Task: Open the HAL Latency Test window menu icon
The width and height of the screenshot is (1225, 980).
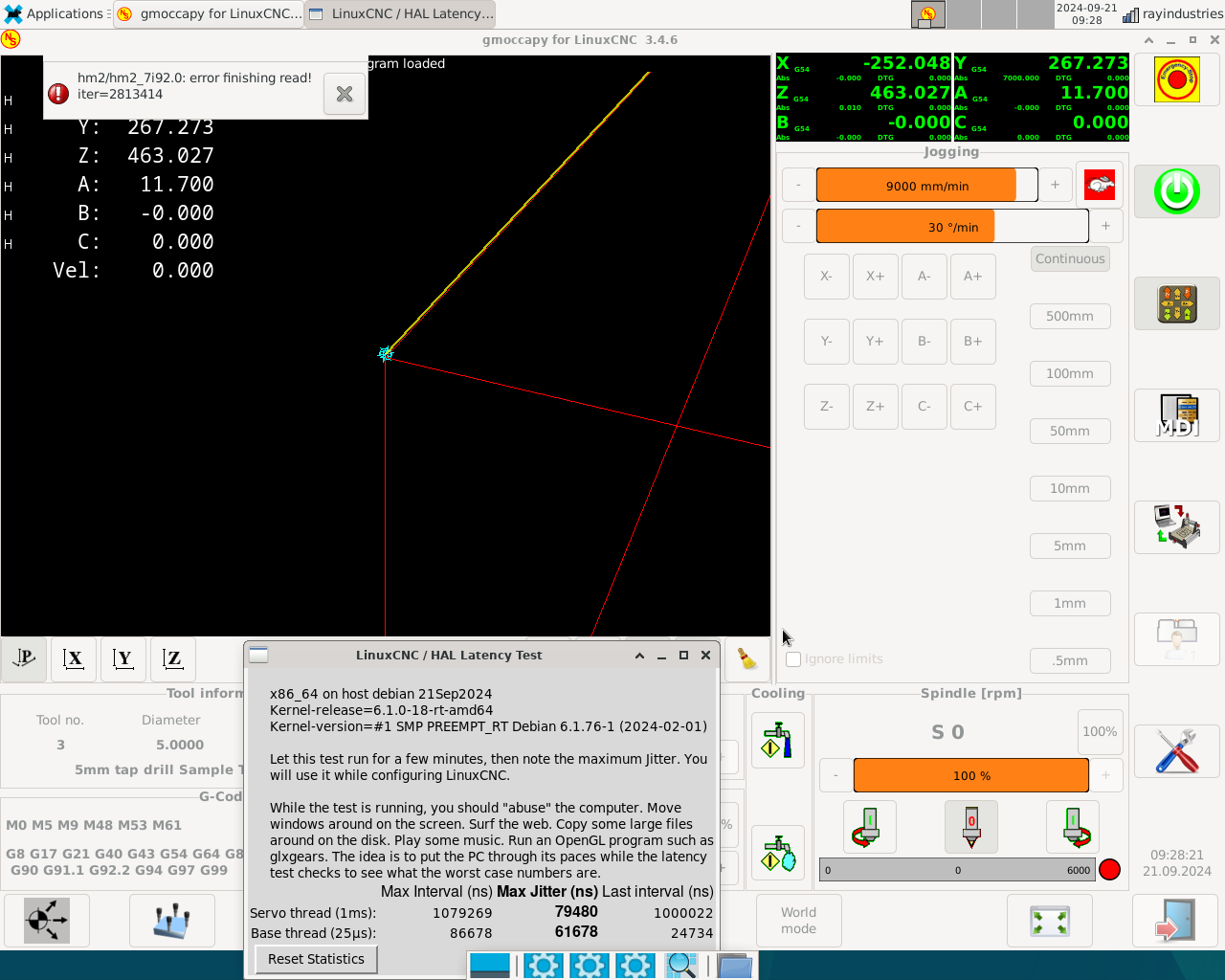Action: pos(258,655)
